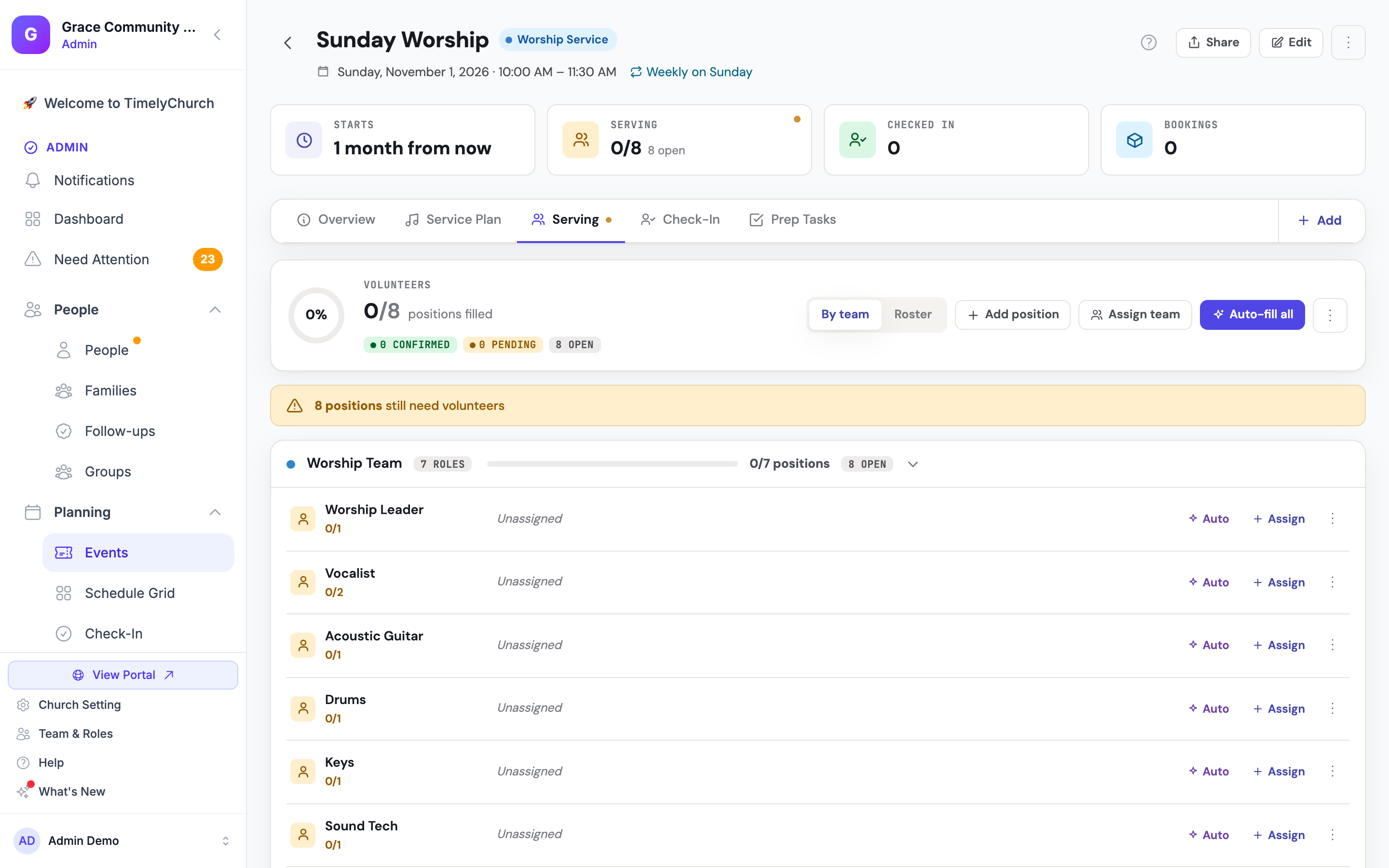This screenshot has width=1389, height=868.
Task: Click Assign for the Vocalist role
Action: click(1280, 582)
